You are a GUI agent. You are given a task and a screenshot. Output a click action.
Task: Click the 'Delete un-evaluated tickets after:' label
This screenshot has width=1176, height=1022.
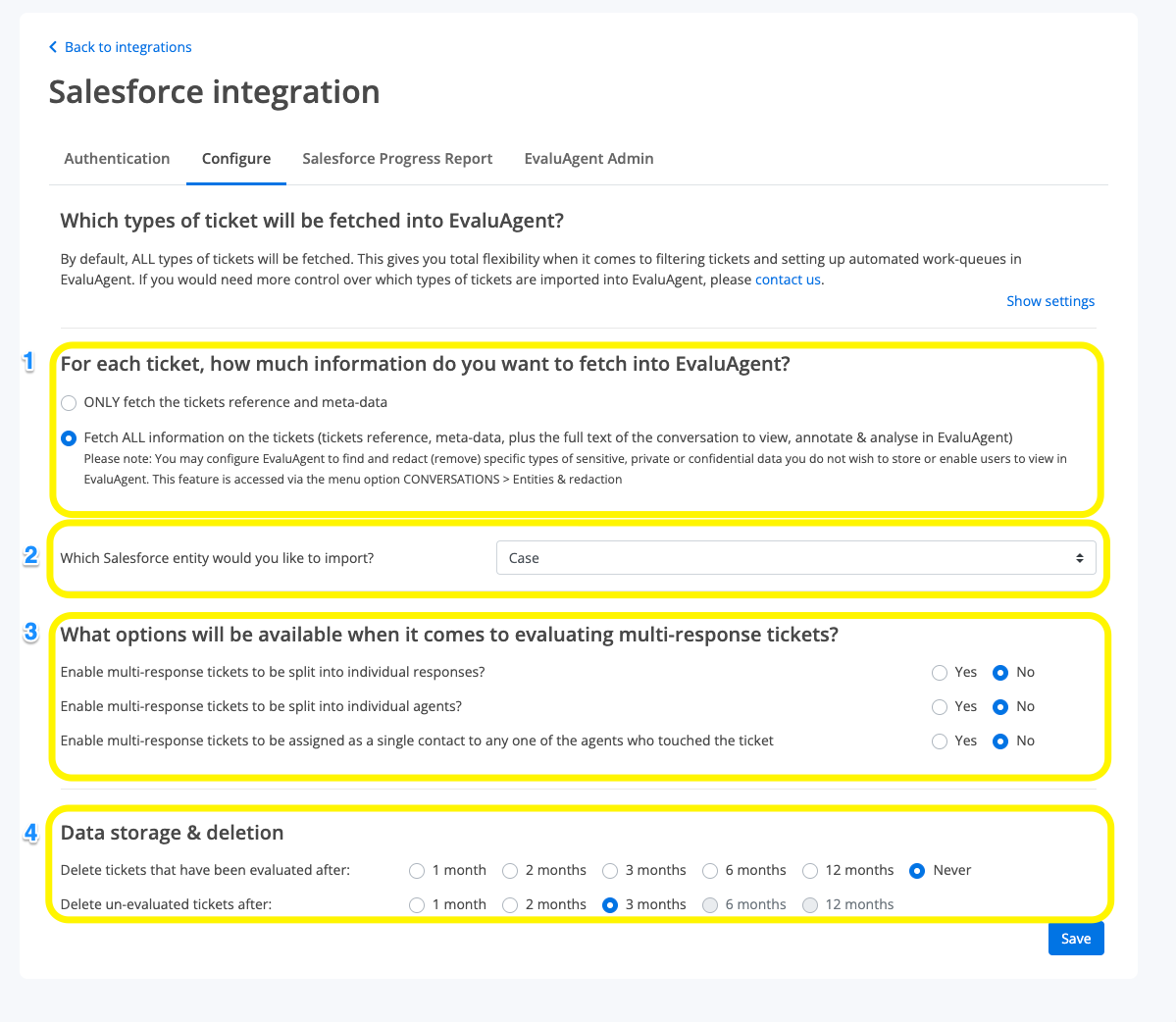[166, 905]
